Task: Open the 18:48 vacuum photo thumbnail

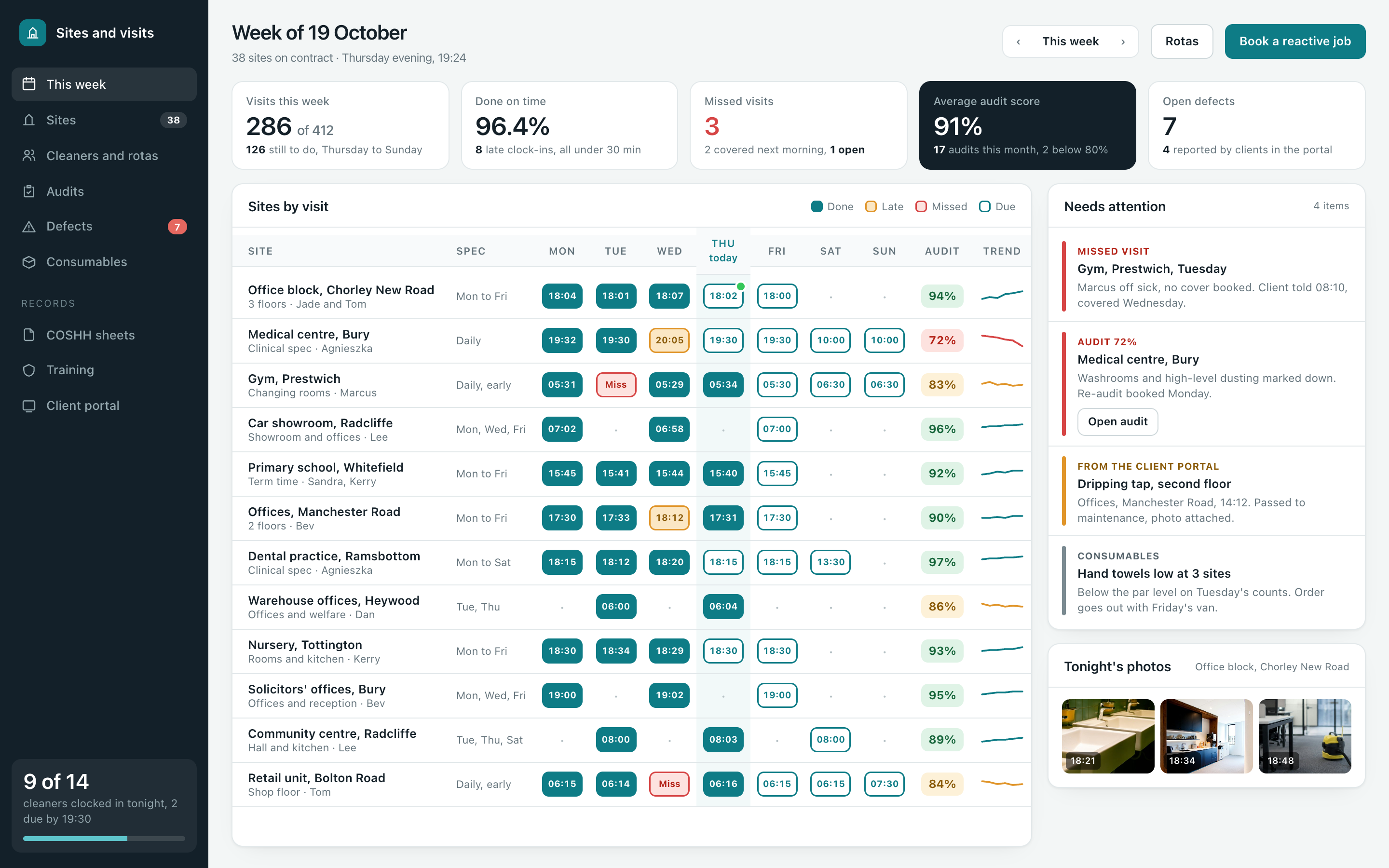Action: (x=1305, y=736)
